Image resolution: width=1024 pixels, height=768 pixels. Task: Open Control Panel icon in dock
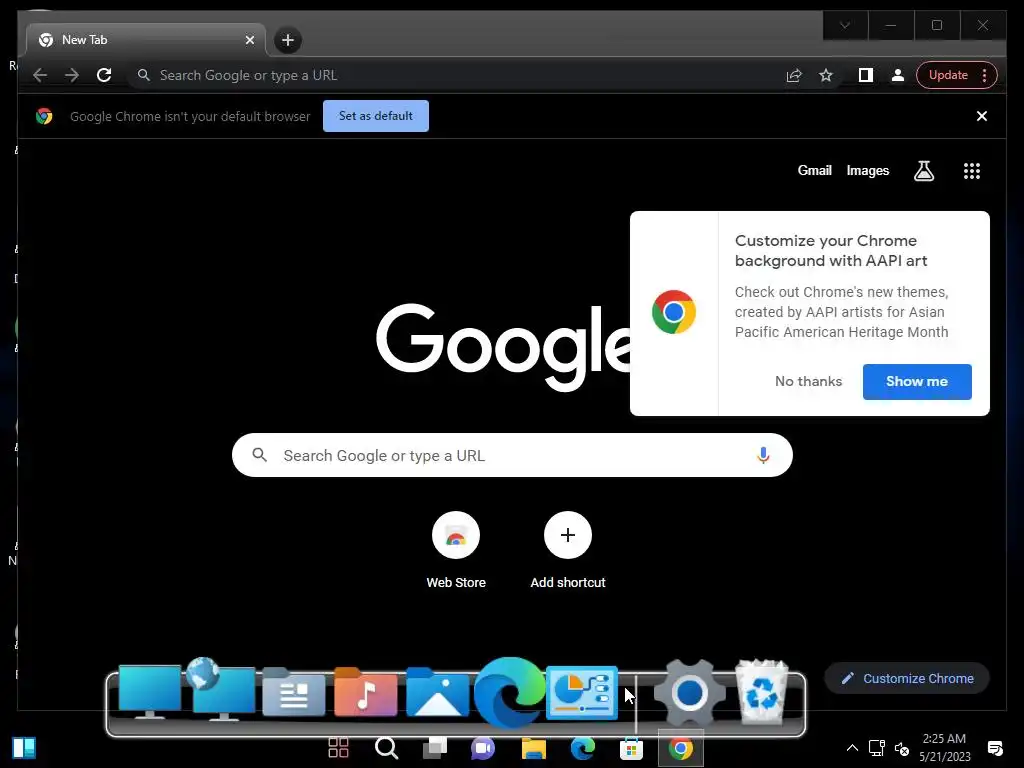582,692
